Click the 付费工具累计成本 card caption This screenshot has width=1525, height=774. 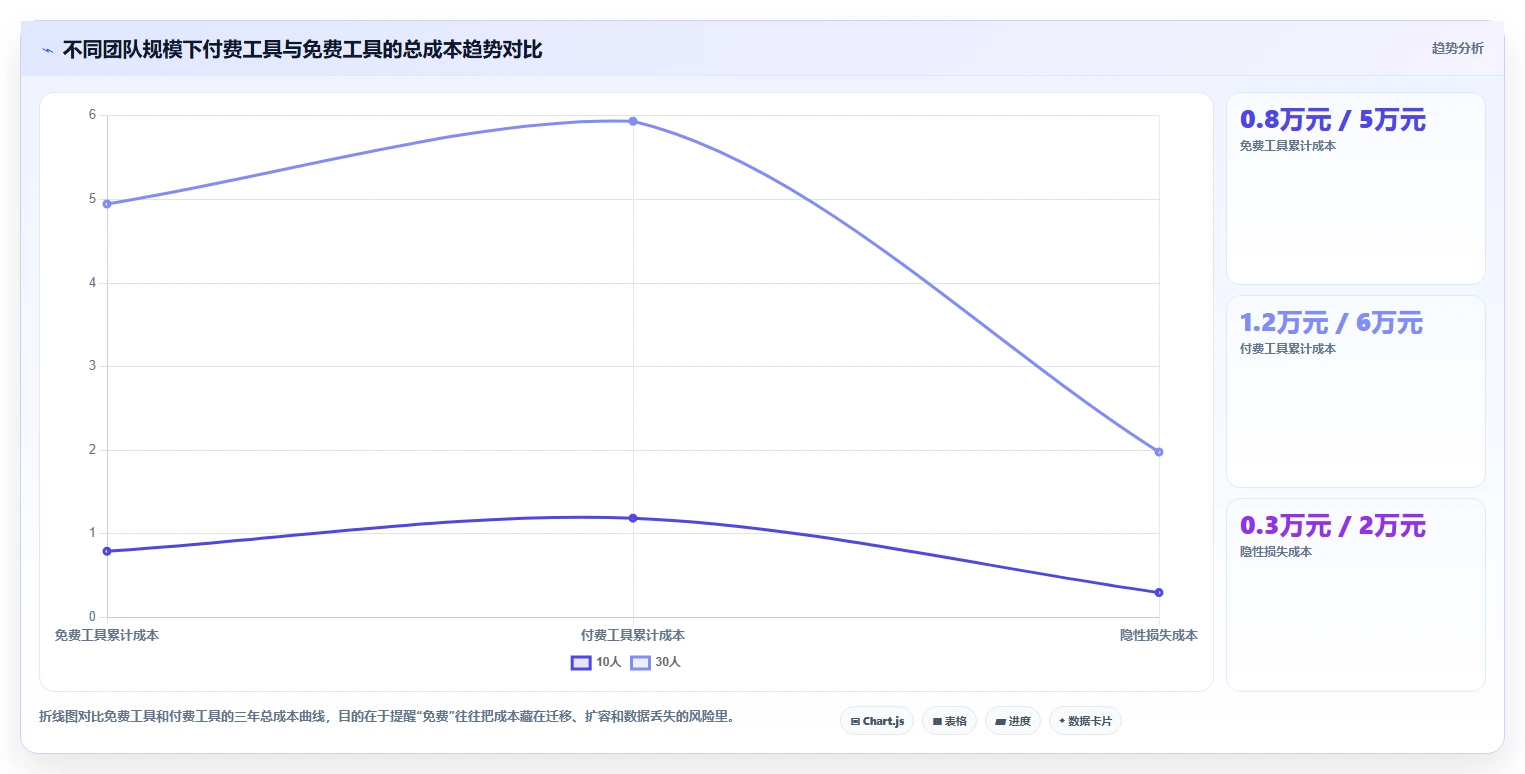(1288, 349)
